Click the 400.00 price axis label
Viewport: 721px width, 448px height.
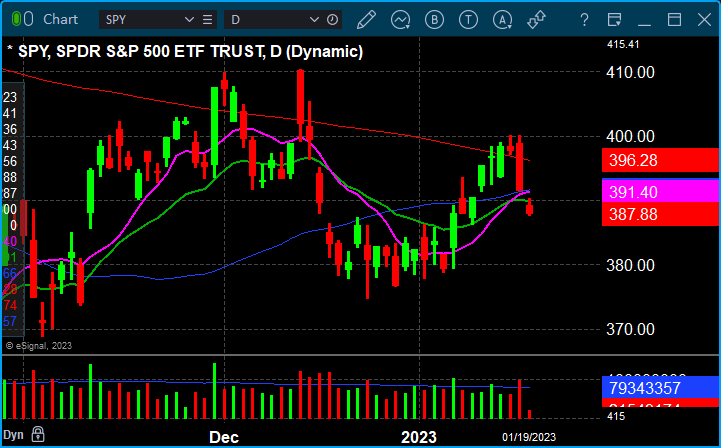click(x=630, y=136)
